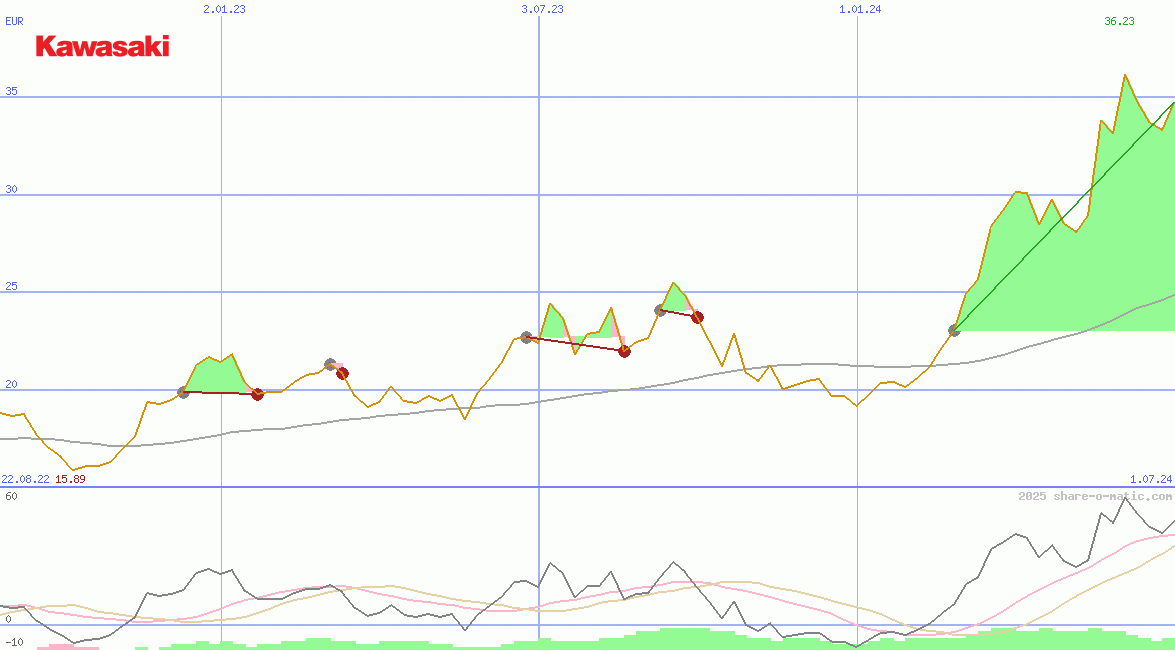Image resolution: width=1175 pixels, height=650 pixels.
Task: Click the 1.01.24 date label
Action: point(860,9)
